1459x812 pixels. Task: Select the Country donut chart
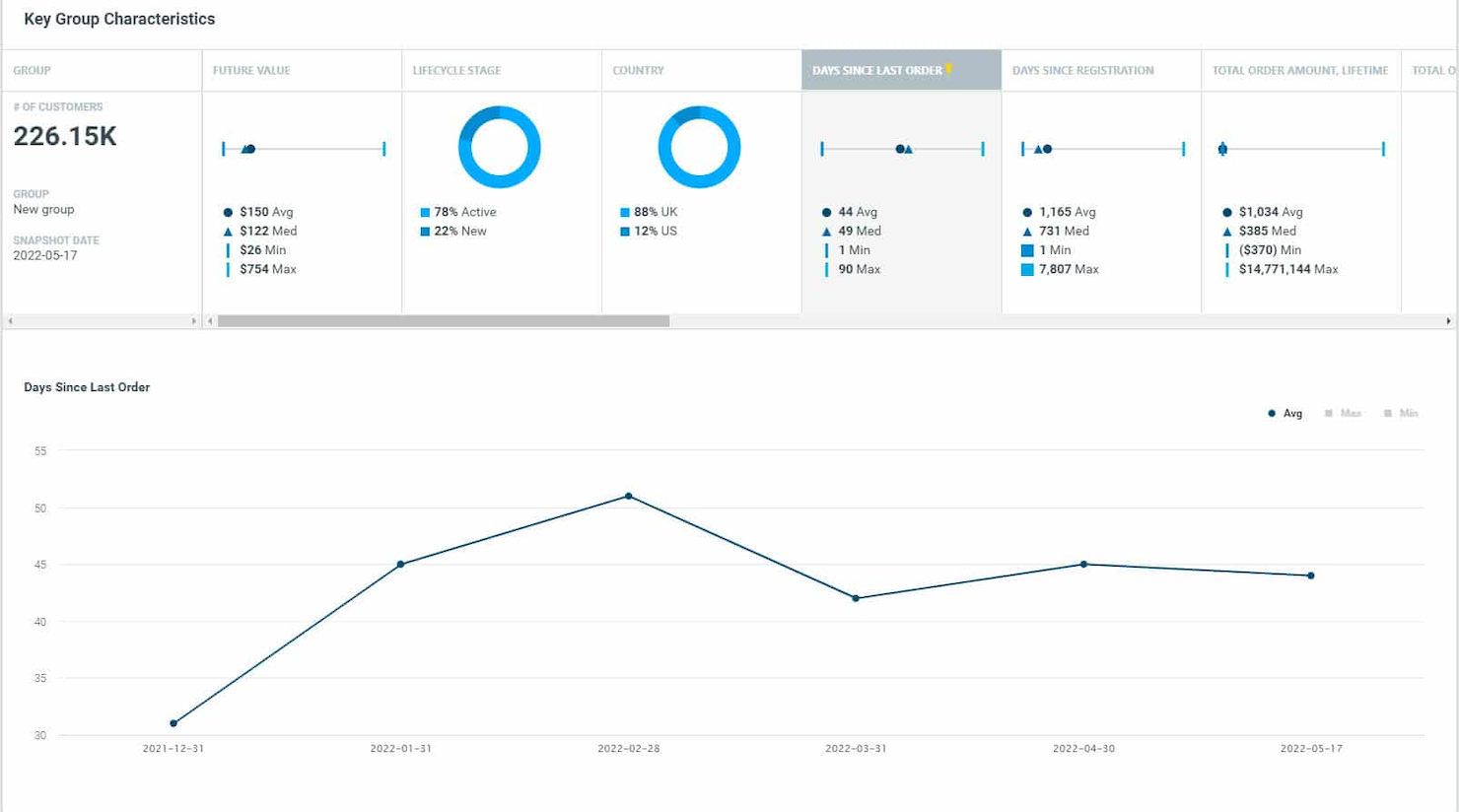tap(700, 147)
